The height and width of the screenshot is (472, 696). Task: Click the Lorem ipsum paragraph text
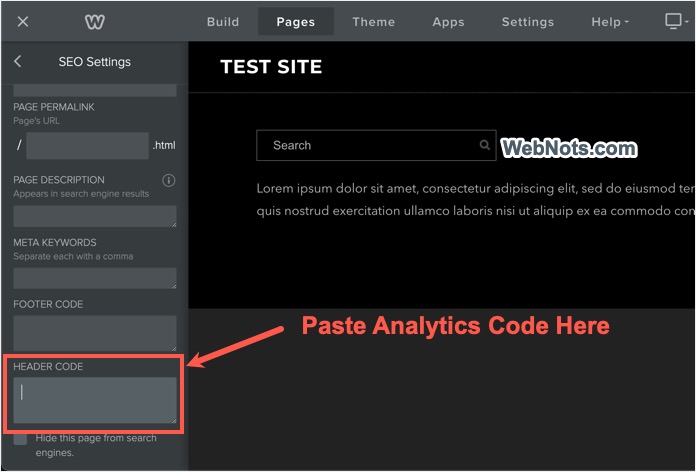pos(476,199)
